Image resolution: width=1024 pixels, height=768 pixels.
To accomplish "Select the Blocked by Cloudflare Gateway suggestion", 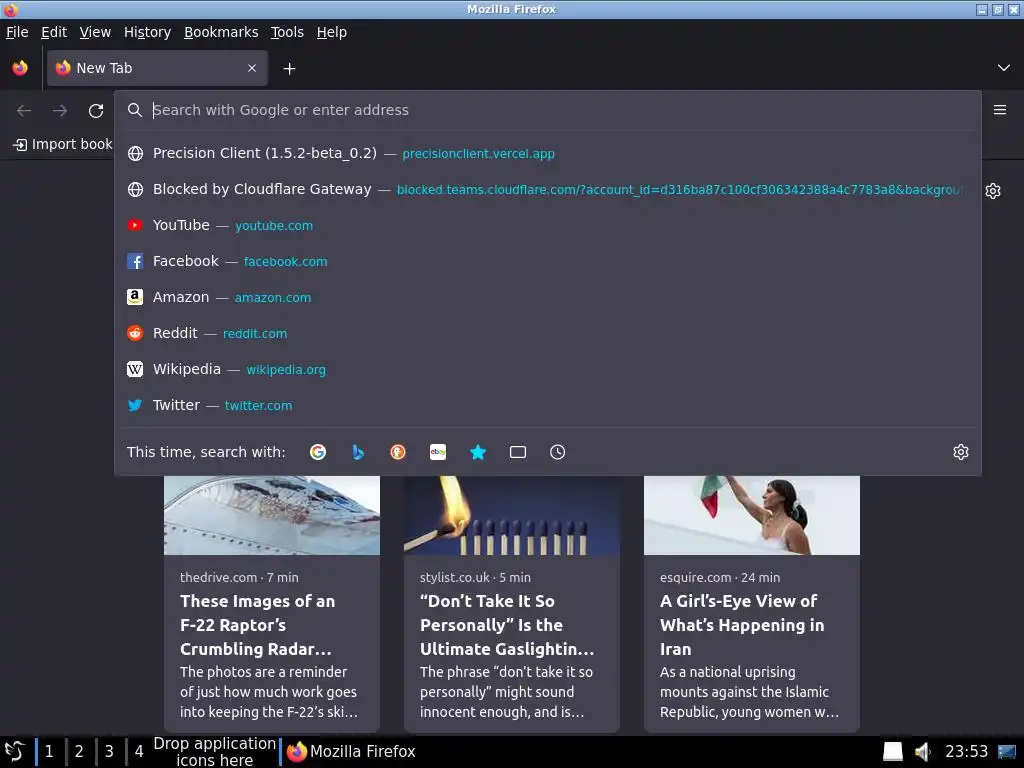I will [547, 189].
